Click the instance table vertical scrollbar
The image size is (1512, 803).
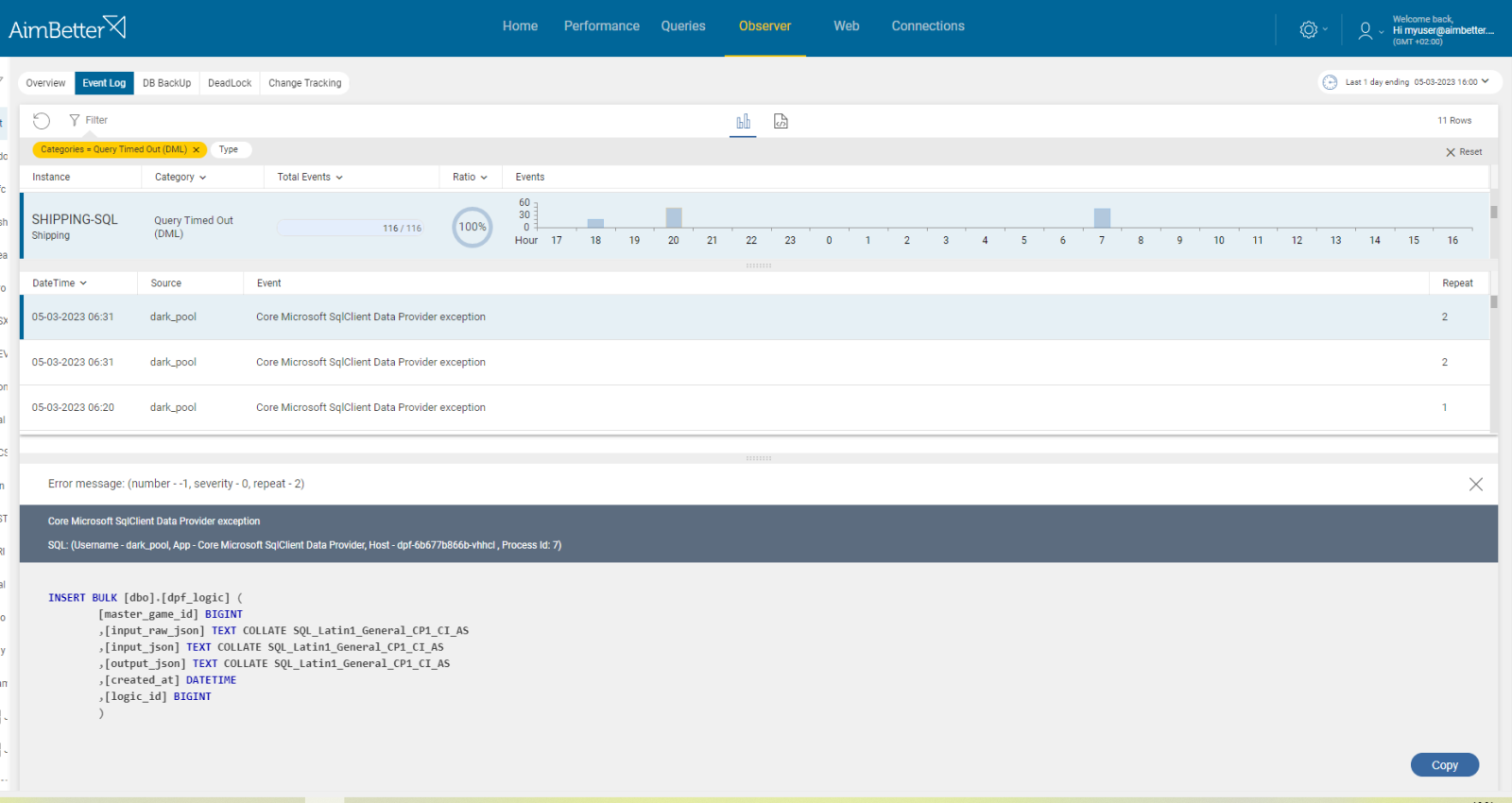(x=1494, y=212)
